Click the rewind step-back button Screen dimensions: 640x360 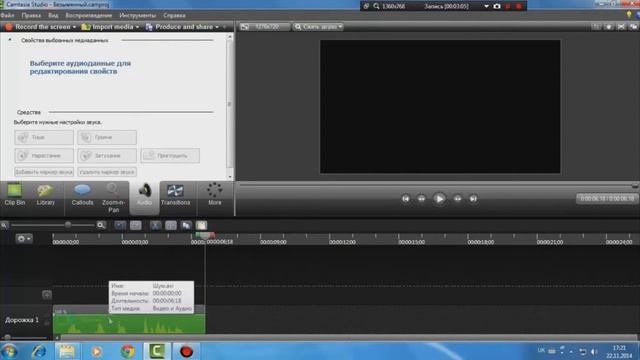(421, 199)
